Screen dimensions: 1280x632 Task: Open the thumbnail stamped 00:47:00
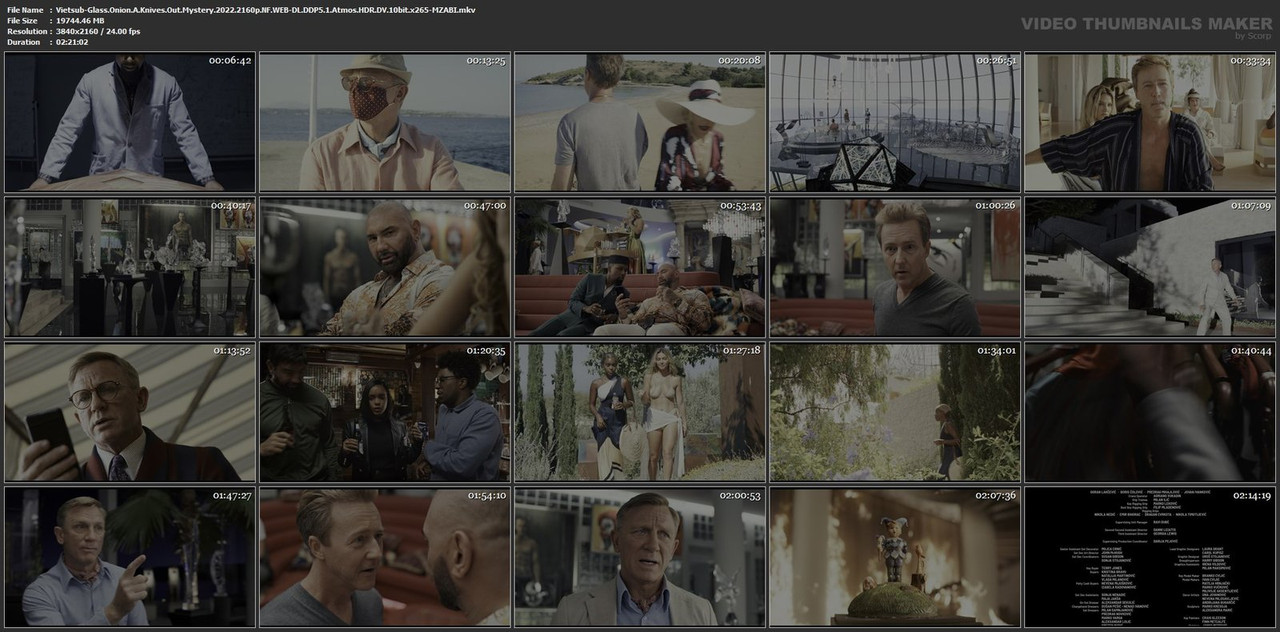385,267
